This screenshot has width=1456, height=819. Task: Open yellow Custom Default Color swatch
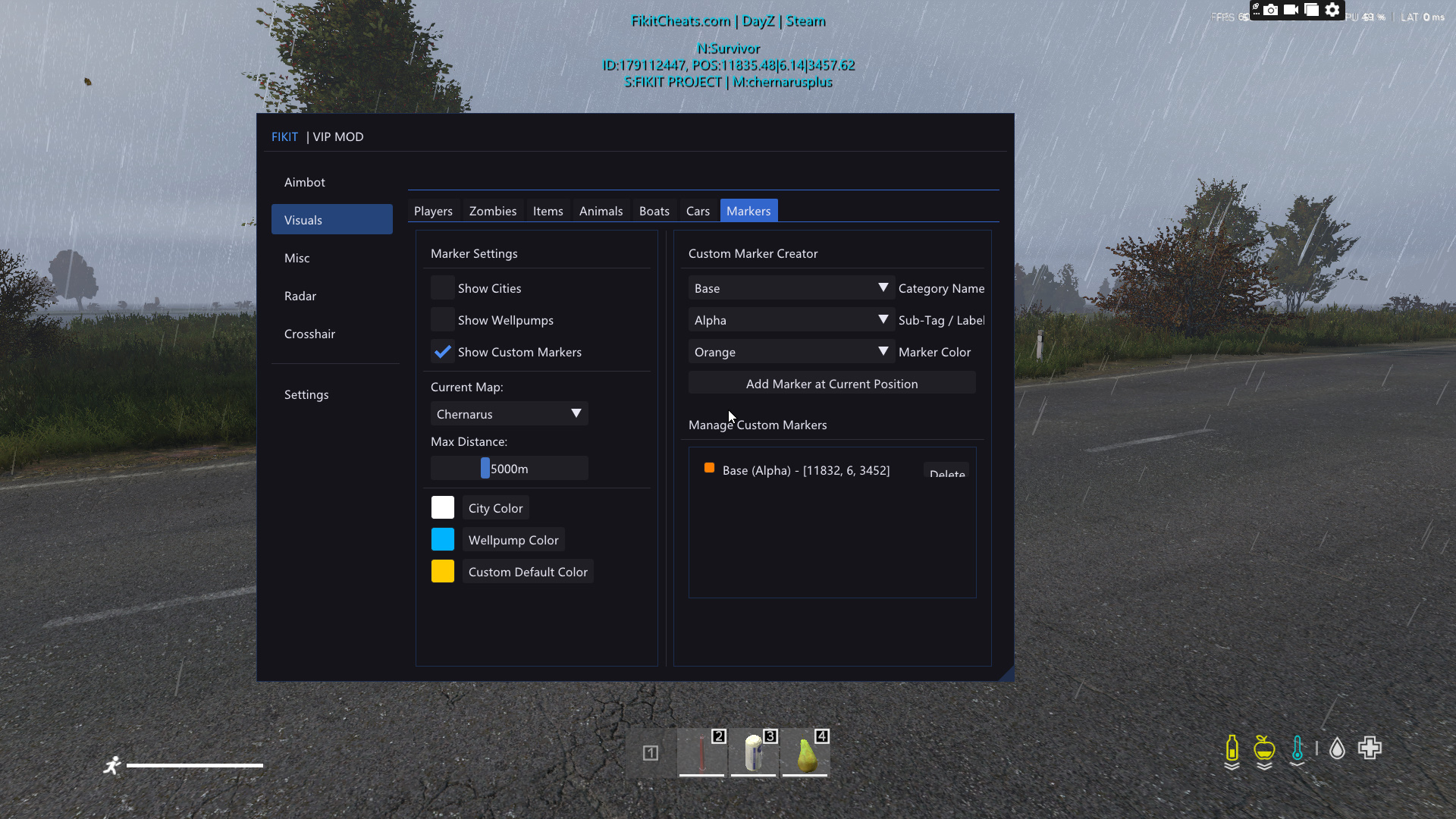tap(443, 571)
